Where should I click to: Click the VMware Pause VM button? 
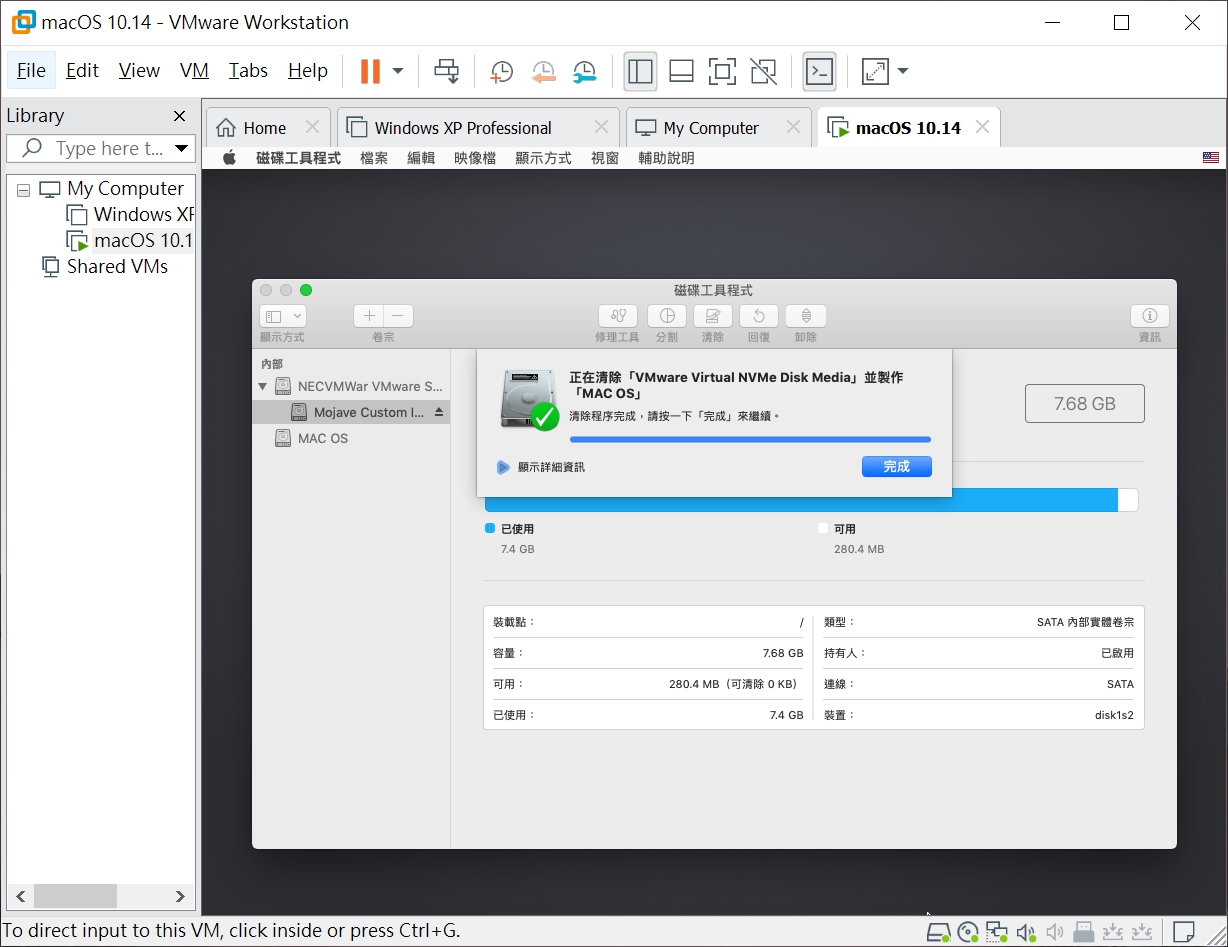pos(370,71)
